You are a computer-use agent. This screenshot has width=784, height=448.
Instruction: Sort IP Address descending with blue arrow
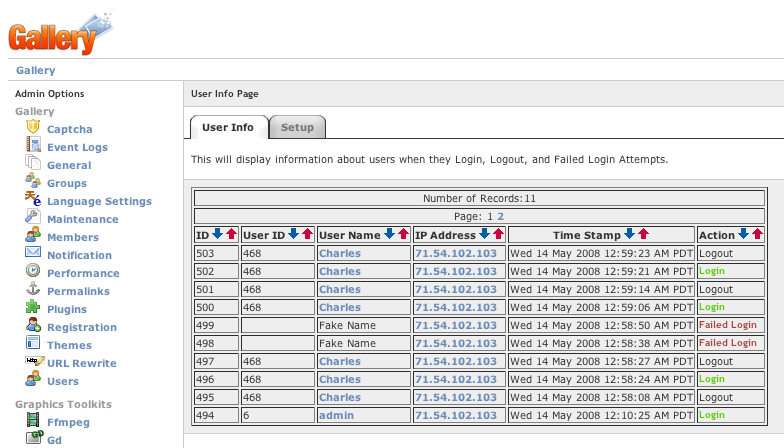click(484, 234)
